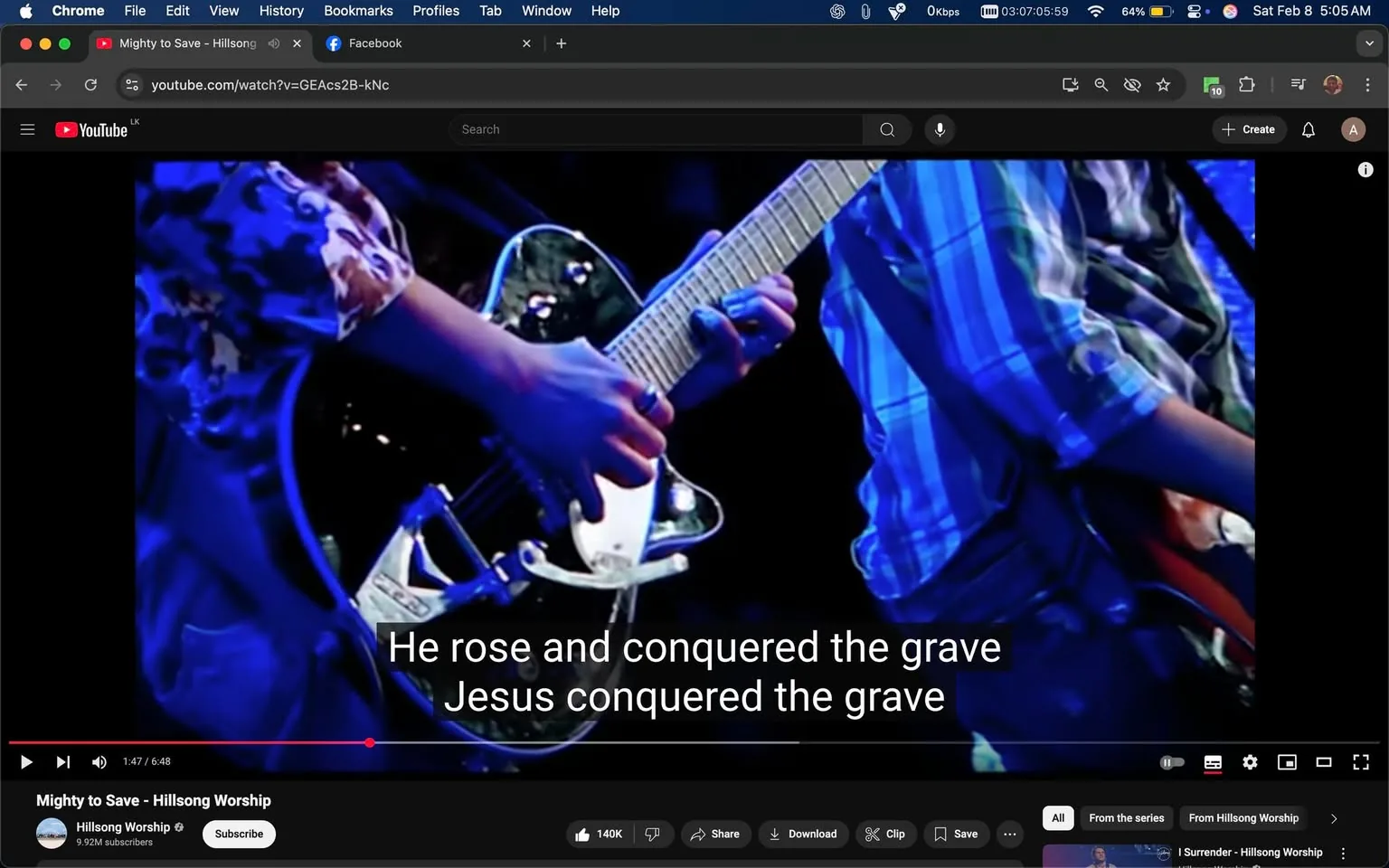
Task: Open YouTube notifications bell
Action: click(1308, 129)
